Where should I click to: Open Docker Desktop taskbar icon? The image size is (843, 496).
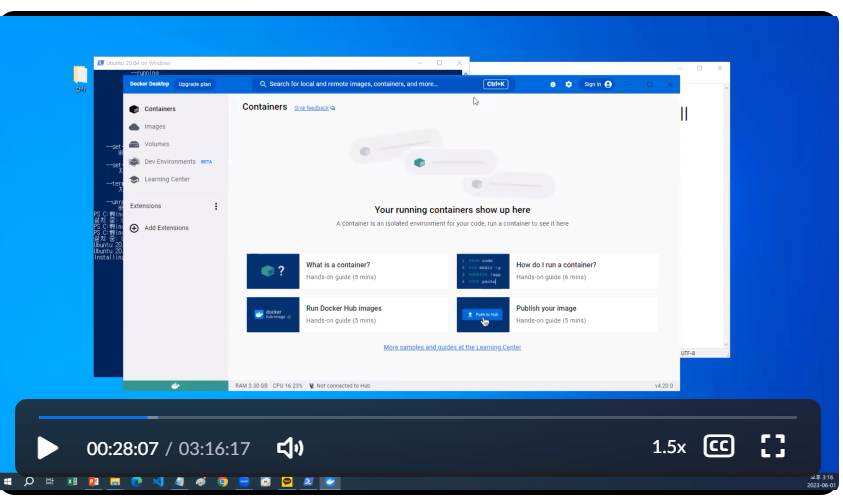point(331,483)
